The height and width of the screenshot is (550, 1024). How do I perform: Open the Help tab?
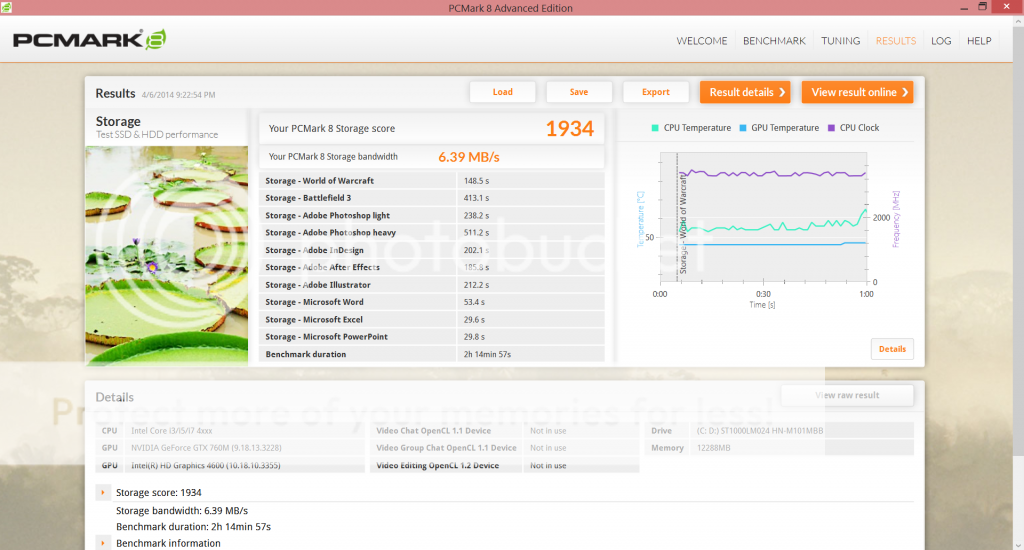(979, 41)
